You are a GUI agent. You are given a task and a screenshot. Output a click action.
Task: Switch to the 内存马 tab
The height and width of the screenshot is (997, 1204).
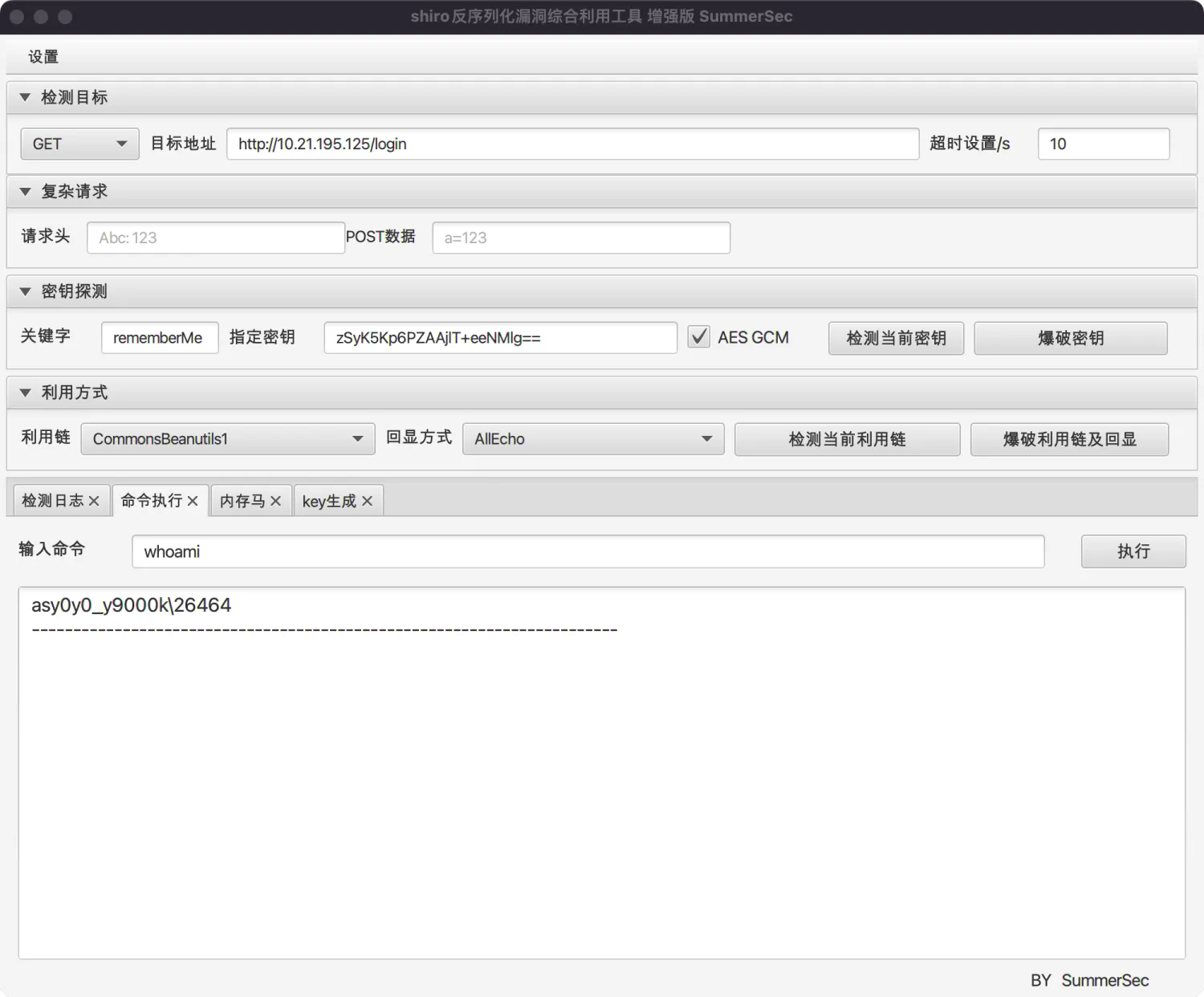242,501
